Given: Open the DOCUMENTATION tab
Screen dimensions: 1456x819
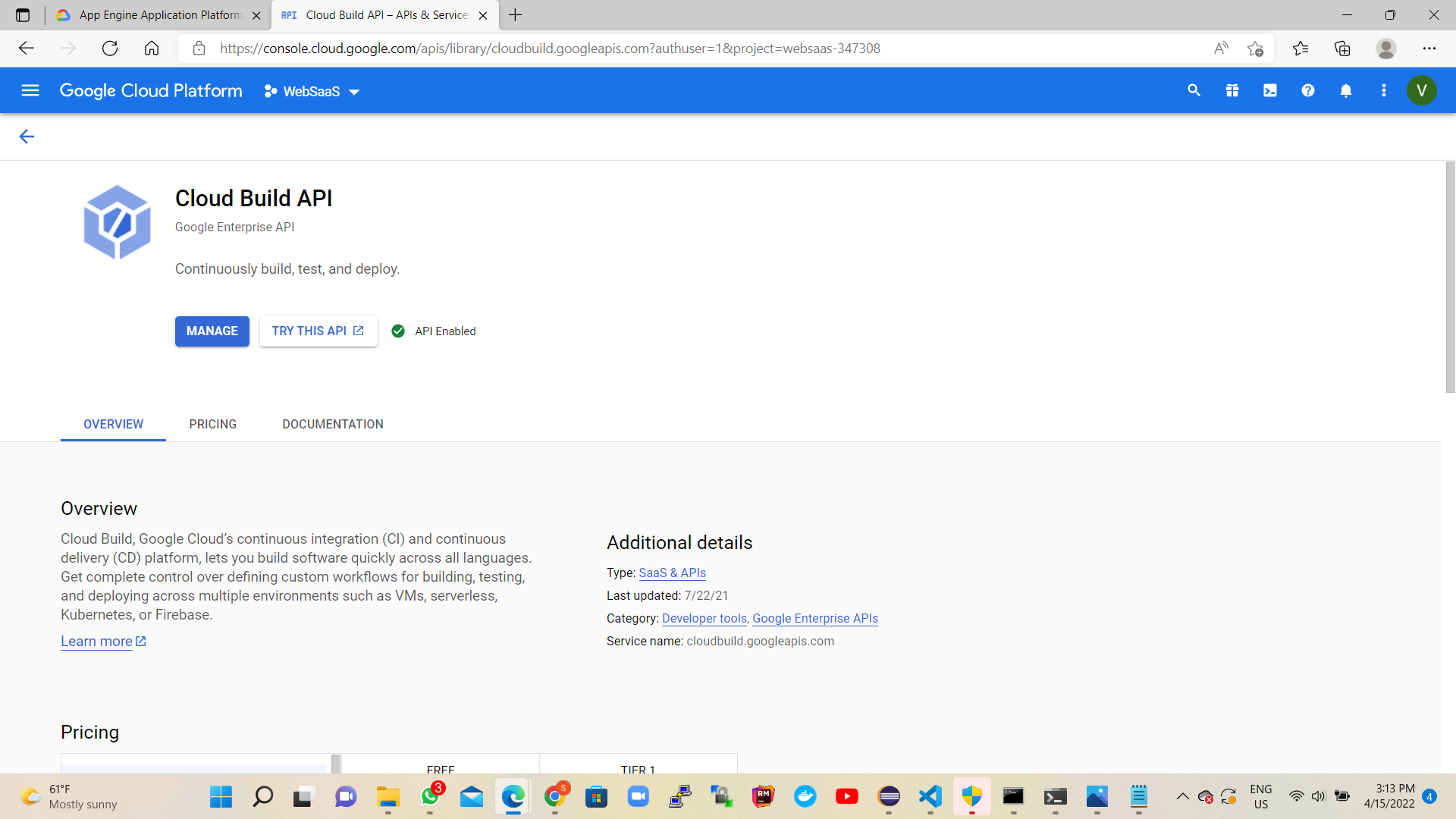Looking at the screenshot, I should 333,424.
